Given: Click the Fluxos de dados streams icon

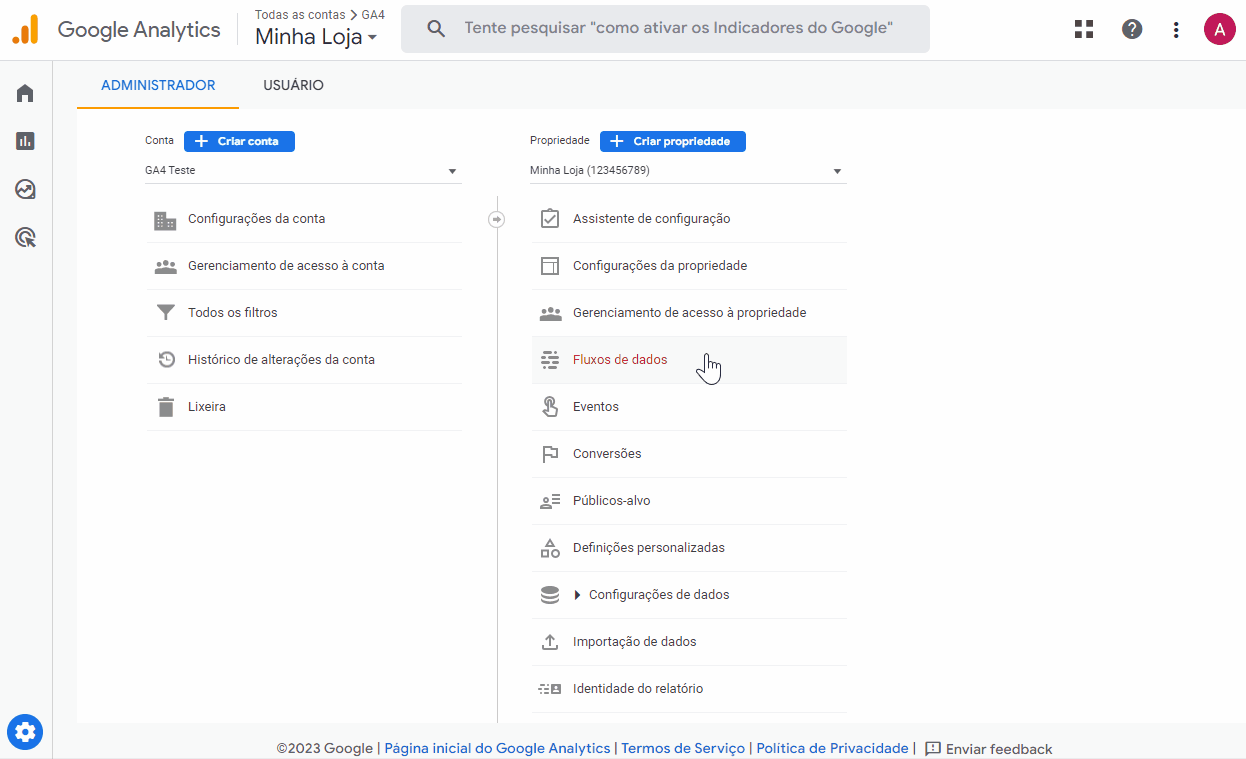Looking at the screenshot, I should coord(549,360).
